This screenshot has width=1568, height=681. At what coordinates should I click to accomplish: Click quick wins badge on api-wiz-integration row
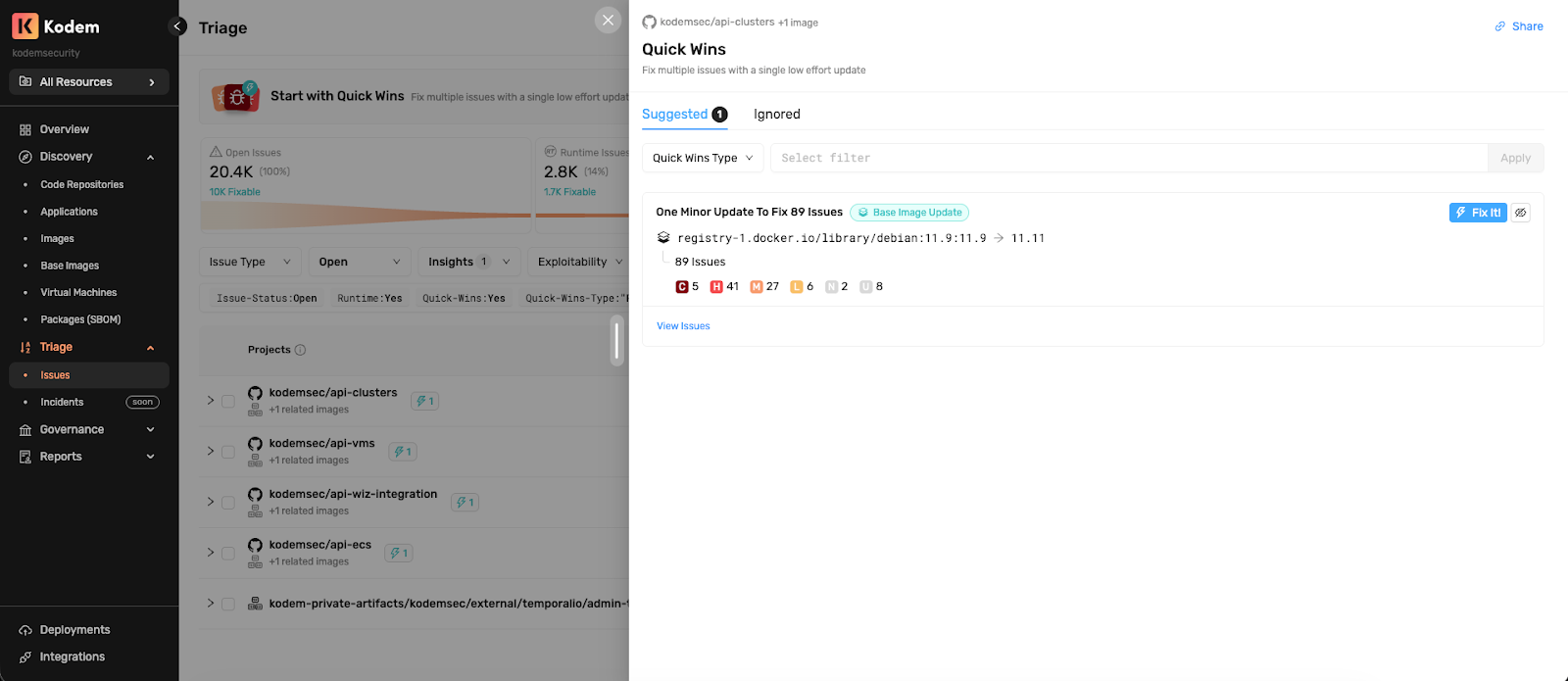click(x=465, y=503)
